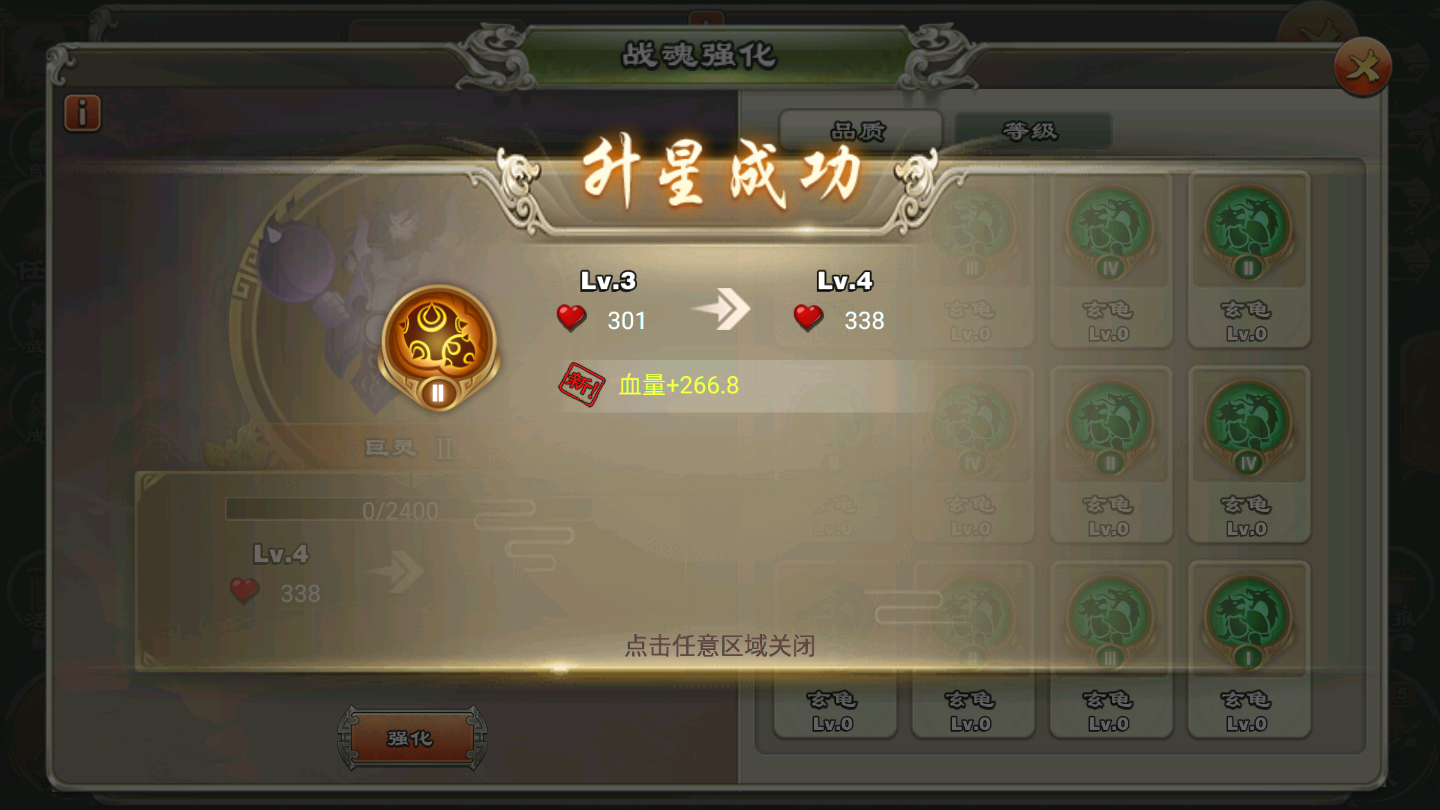
Task: Select the 玄龟 icon marked with I
Action: coord(1248,622)
